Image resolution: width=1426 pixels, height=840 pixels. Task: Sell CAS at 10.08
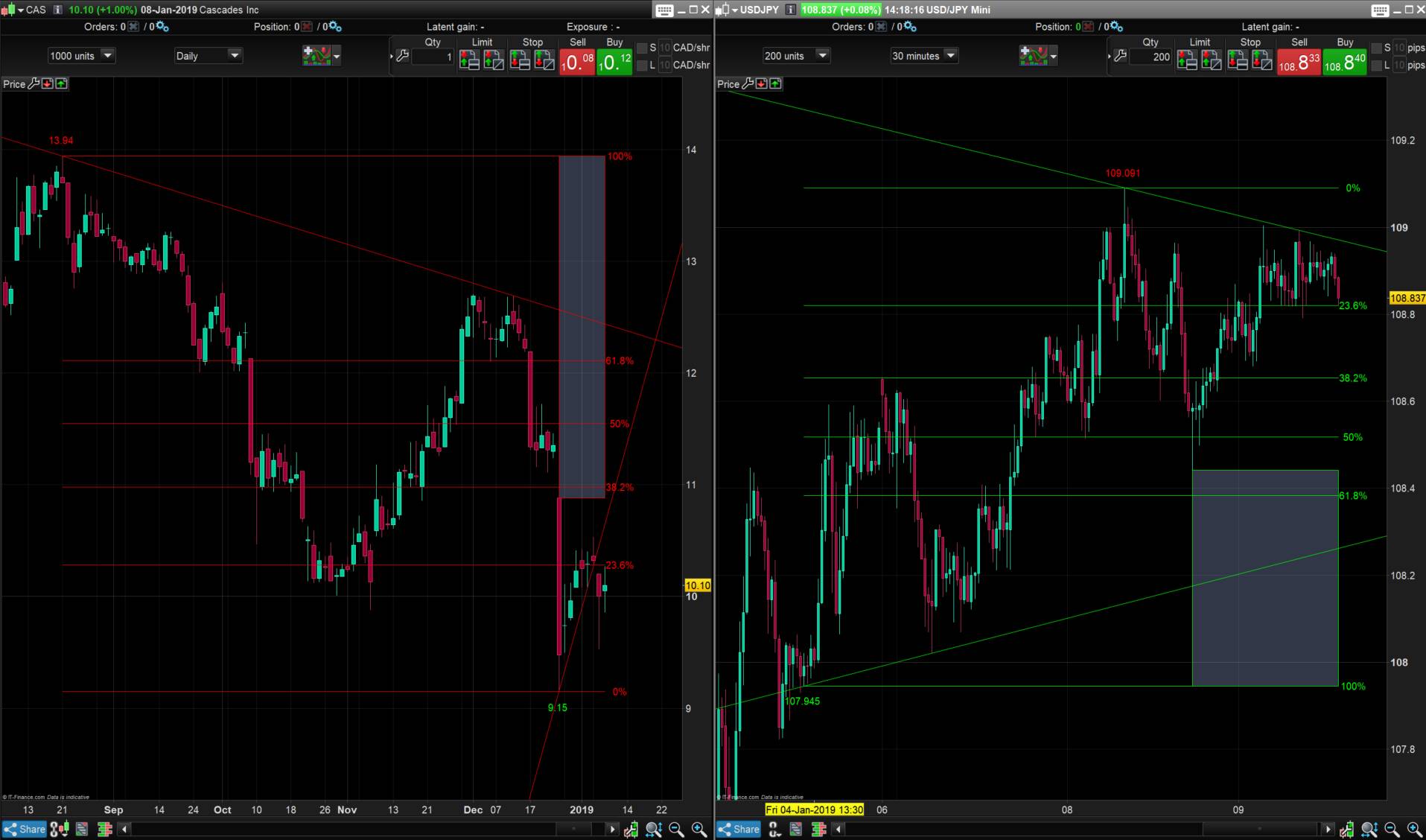(577, 62)
